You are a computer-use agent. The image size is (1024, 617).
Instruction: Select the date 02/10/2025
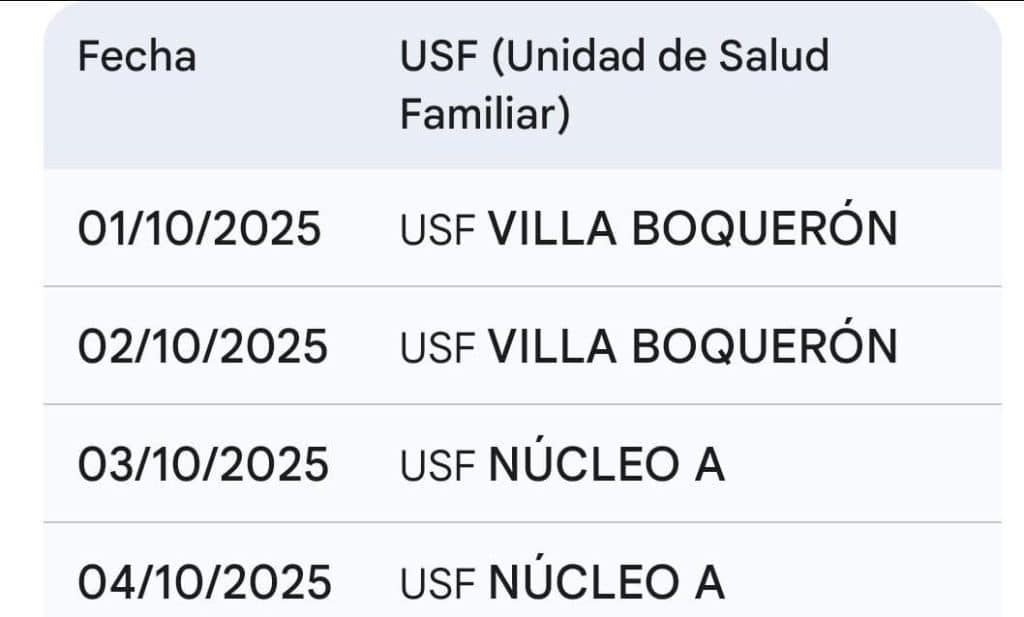coord(203,347)
